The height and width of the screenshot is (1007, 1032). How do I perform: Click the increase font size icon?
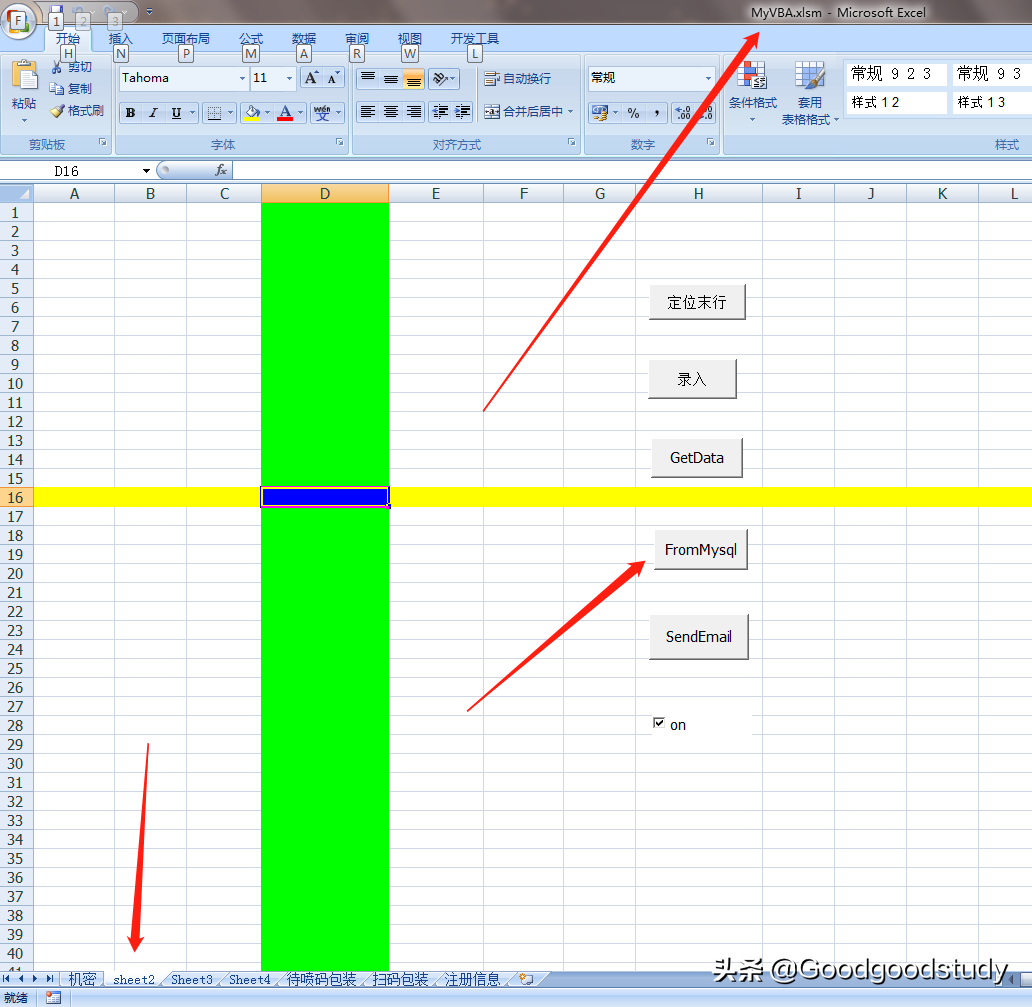pyautogui.click(x=311, y=78)
